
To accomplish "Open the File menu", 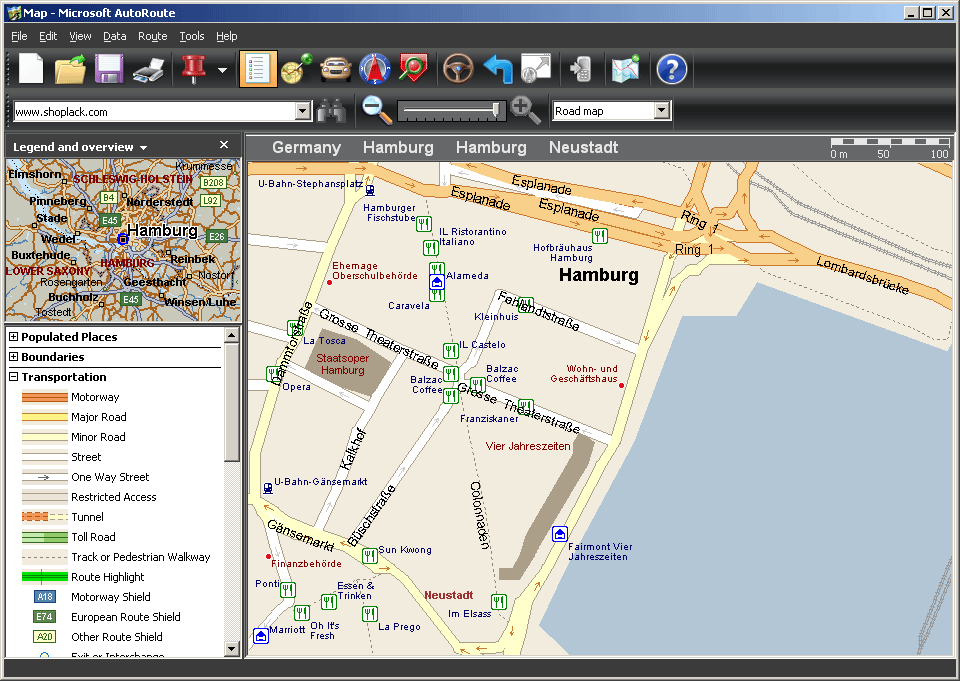I will click(19, 36).
